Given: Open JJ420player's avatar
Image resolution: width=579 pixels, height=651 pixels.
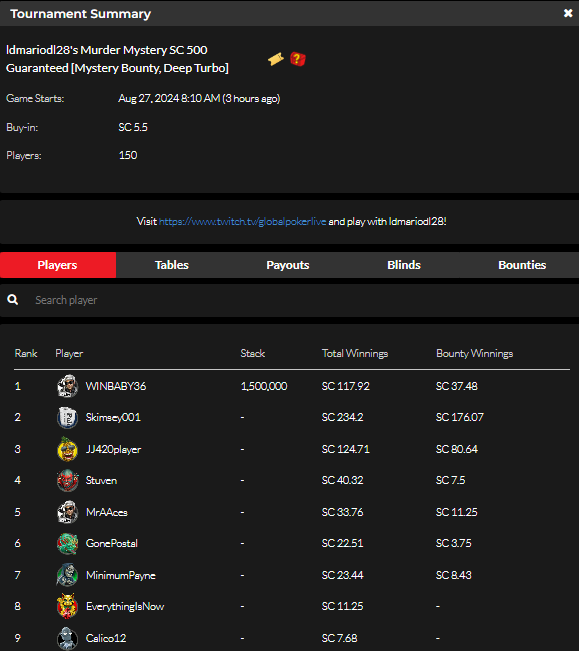Looking at the screenshot, I should coord(67,449).
